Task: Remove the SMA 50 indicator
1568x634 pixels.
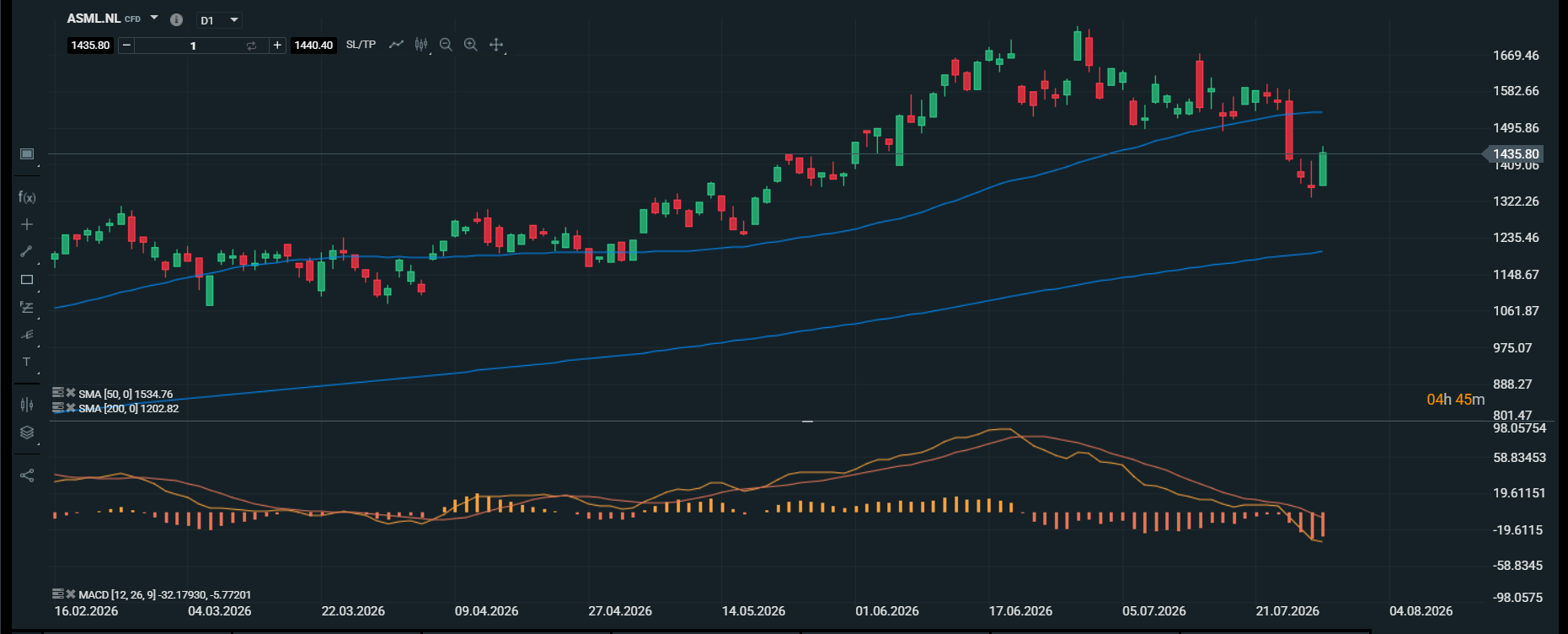Action: coord(71,393)
